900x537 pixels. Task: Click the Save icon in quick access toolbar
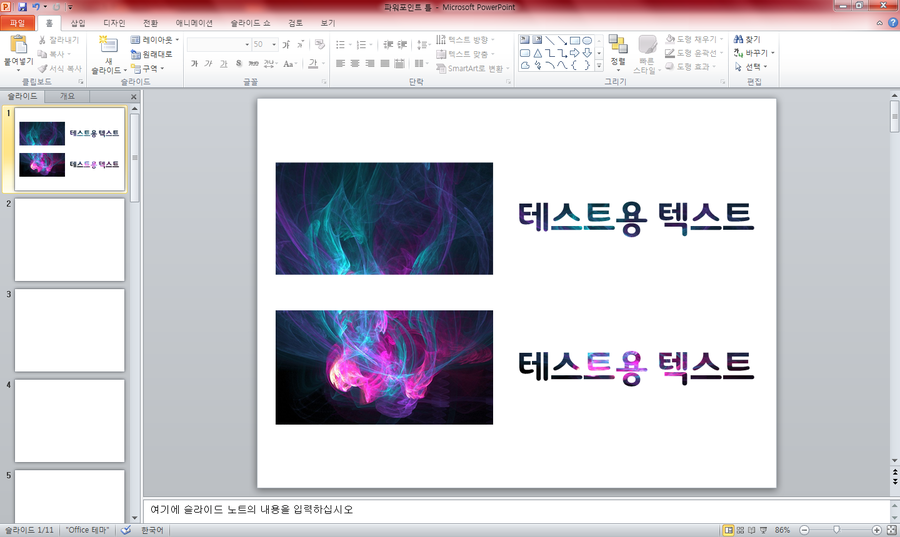coord(22,7)
